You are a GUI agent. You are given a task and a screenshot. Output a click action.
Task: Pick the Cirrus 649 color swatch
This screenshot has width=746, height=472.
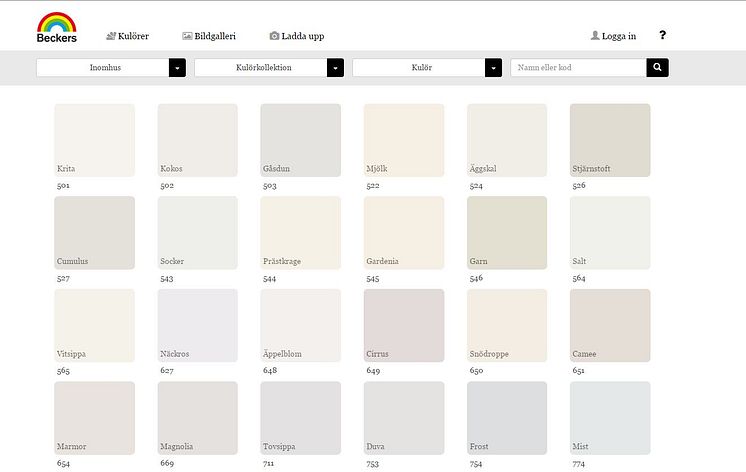tap(404, 325)
